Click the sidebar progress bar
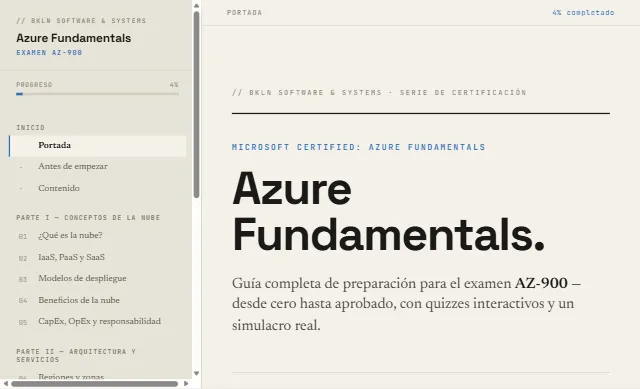Viewport: 640px width, 389px height. [x=97, y=94]
